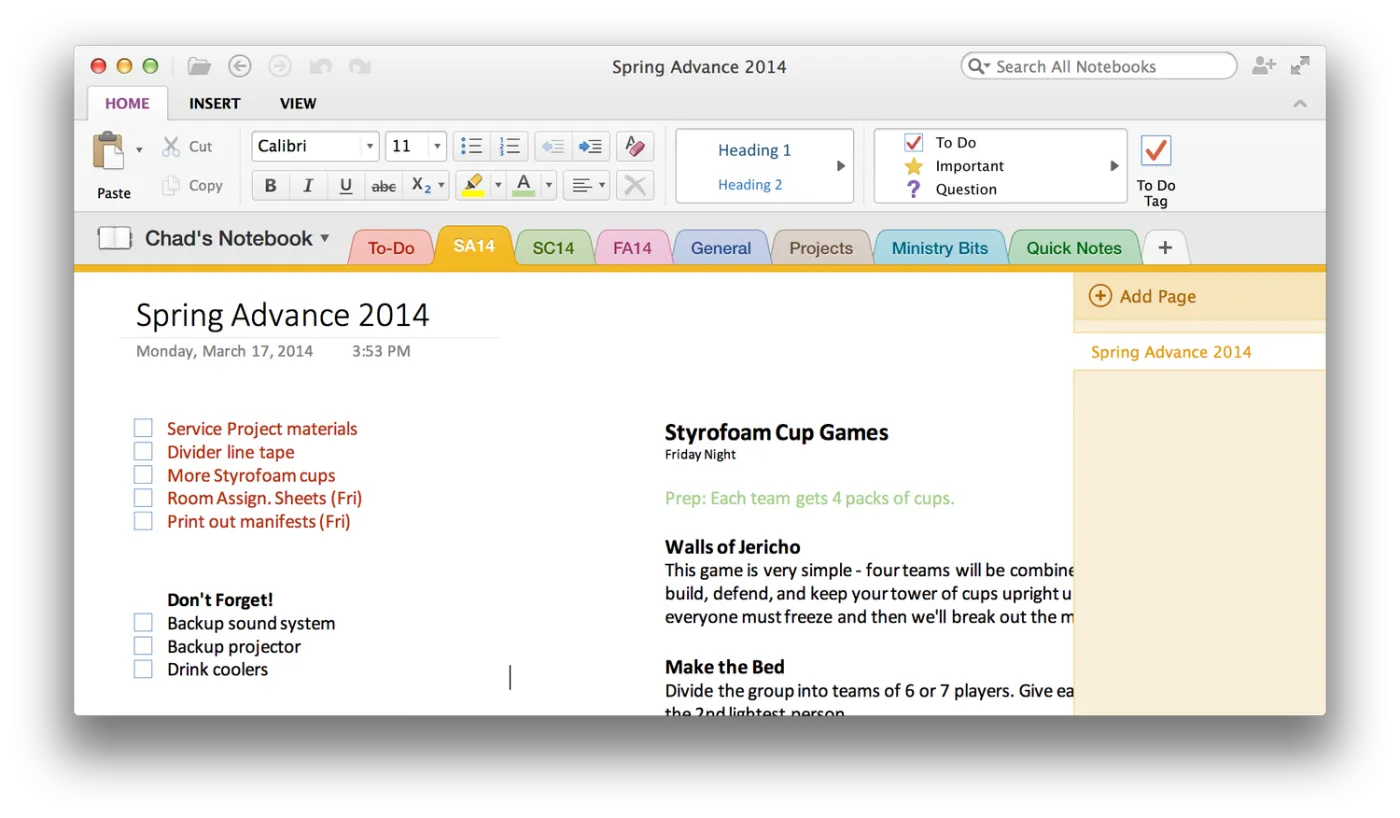Go back with the left arrow button

[x=239, y=66]
